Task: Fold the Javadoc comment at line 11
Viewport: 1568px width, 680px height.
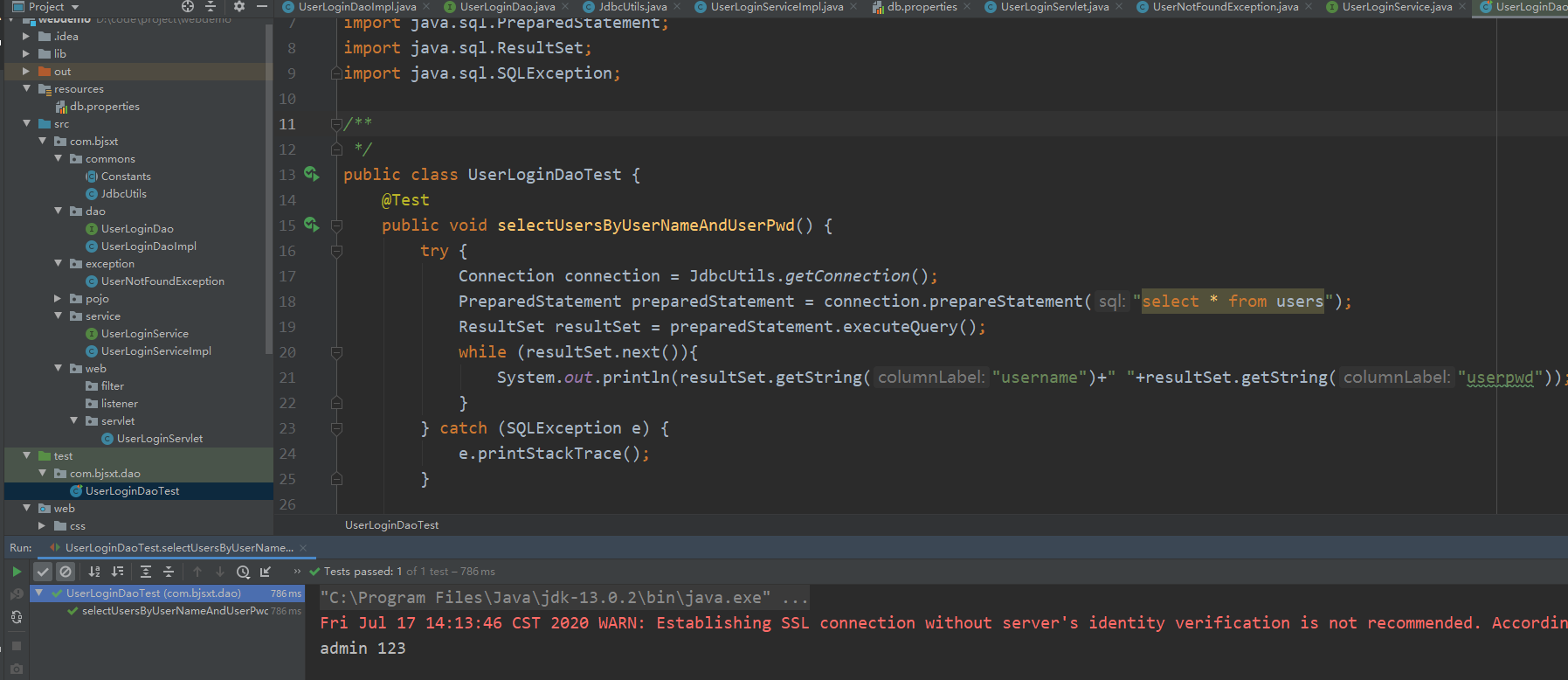Action: 336,124
